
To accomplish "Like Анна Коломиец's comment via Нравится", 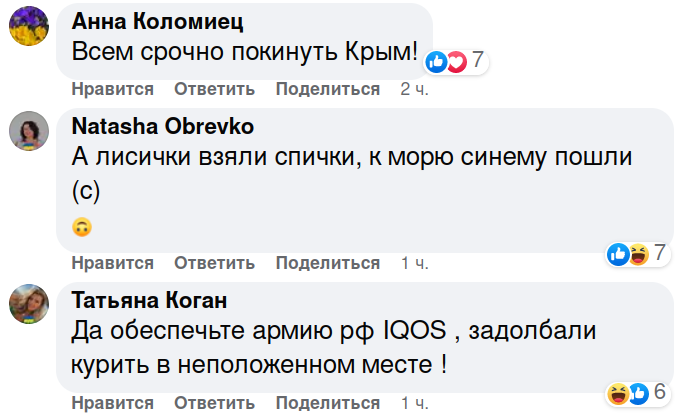I will click(112, 89).
